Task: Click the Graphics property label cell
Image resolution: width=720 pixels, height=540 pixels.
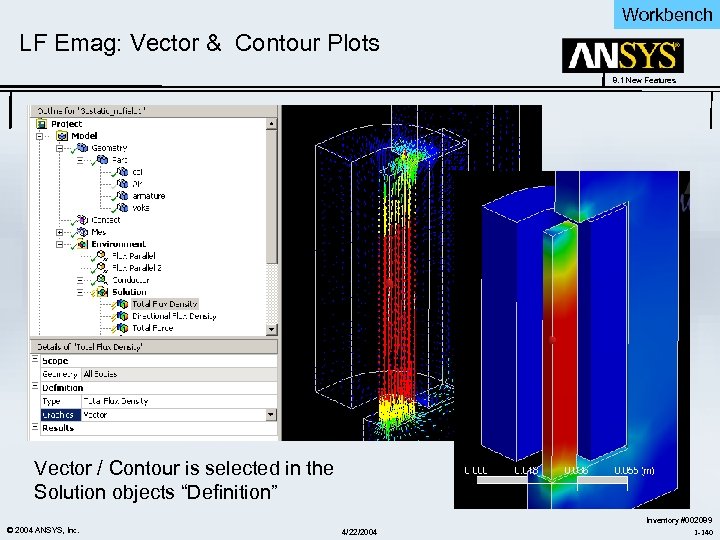Action: click(61, 415)
